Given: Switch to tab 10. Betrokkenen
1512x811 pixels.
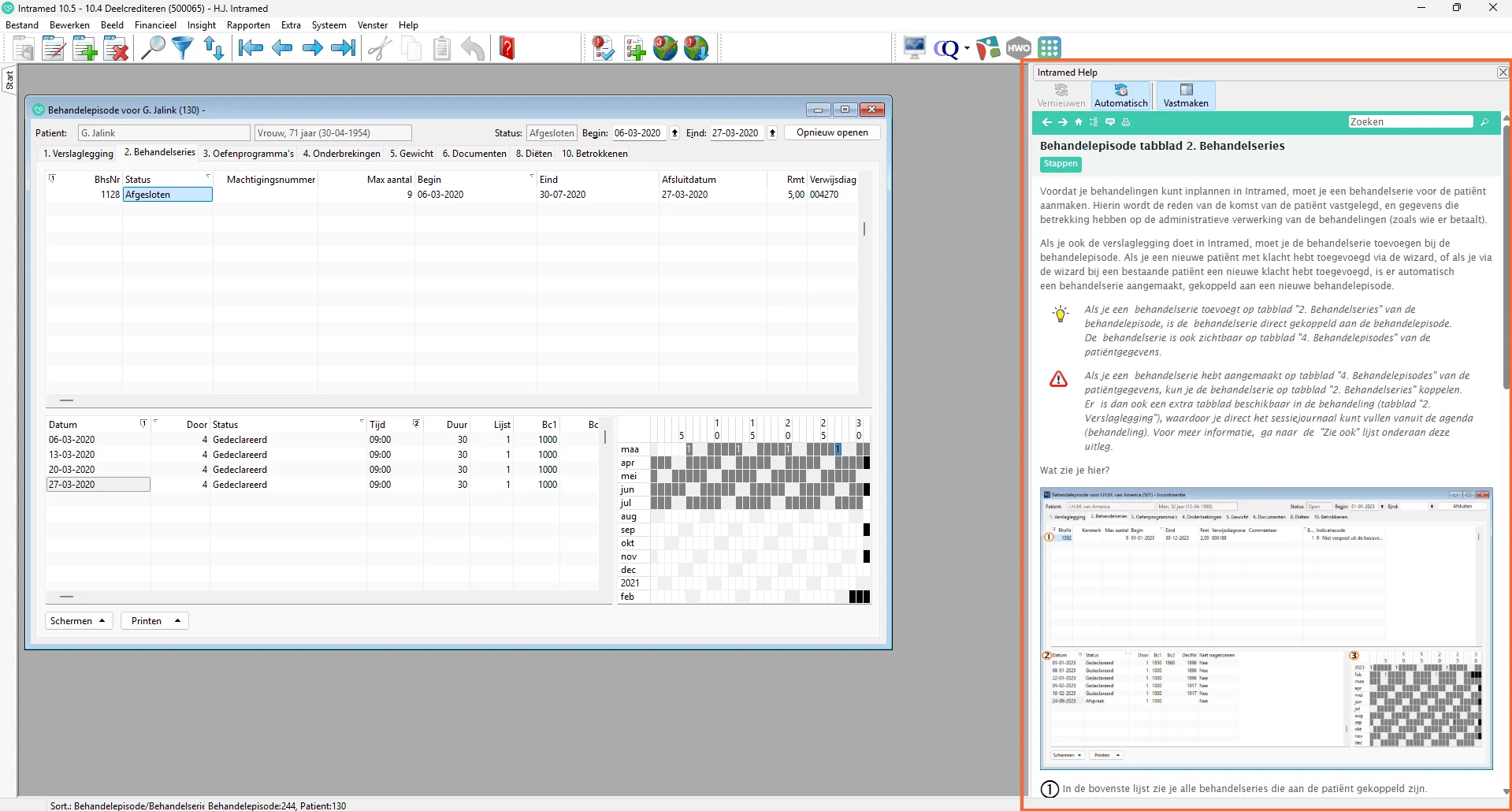Looking at the screenshot, I should (x=594, y=154).
